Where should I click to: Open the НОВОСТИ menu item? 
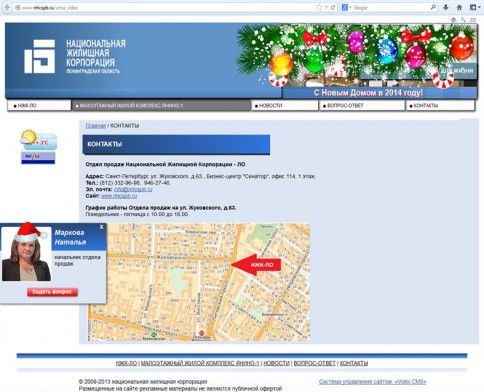(x=285, y=106)
